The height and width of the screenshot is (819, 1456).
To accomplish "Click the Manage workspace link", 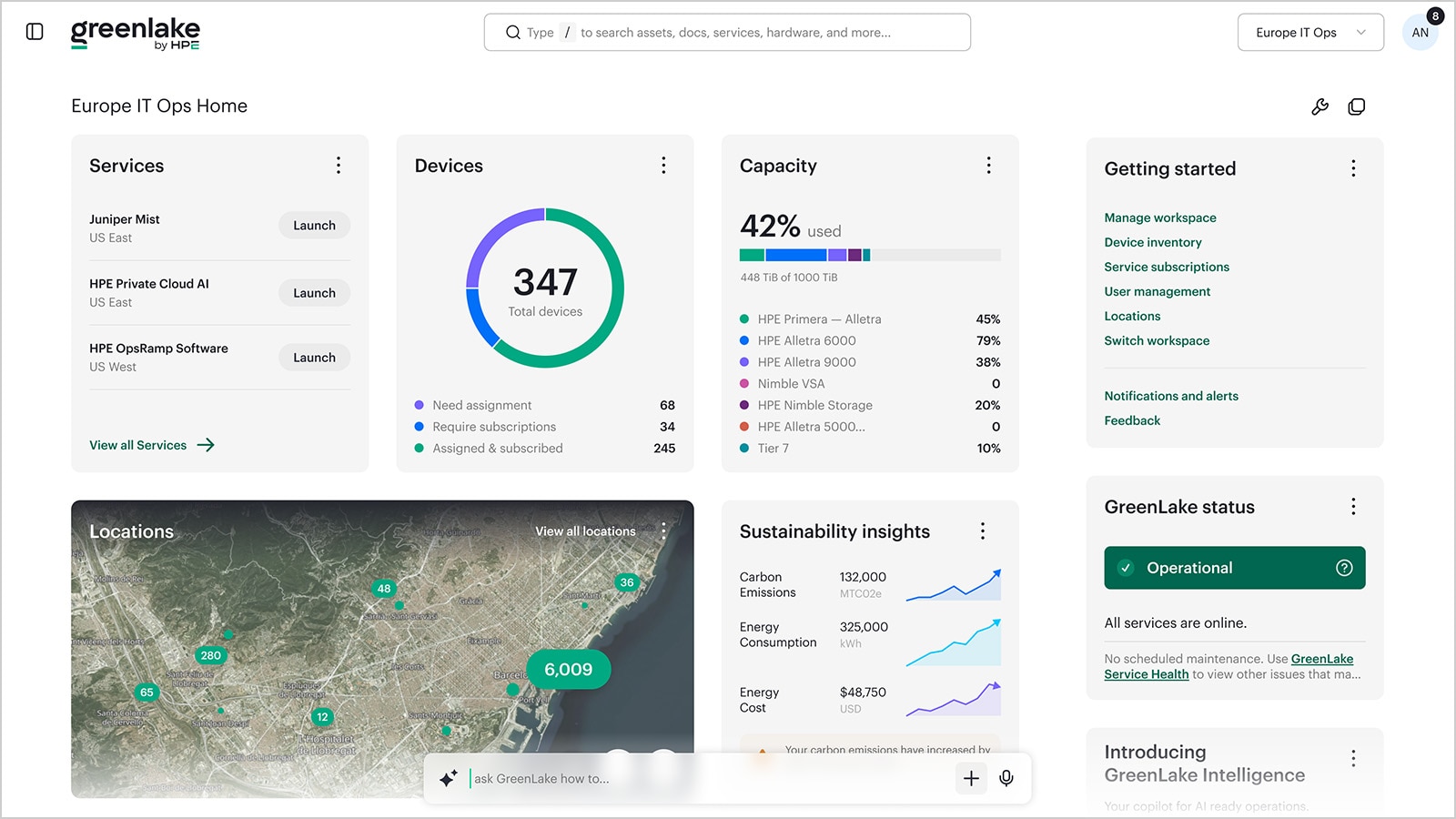I will tap(1160, 217).
